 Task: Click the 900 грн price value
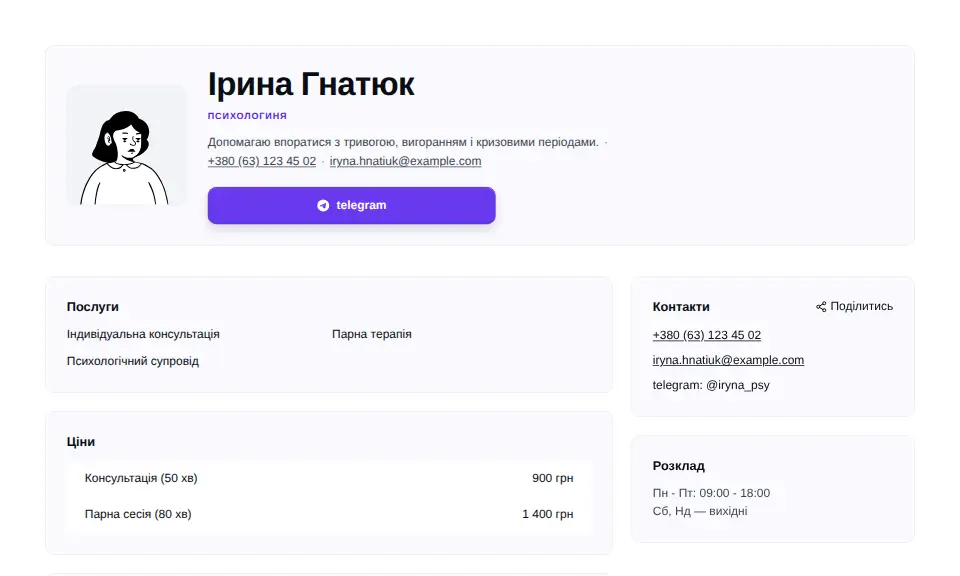552,478
